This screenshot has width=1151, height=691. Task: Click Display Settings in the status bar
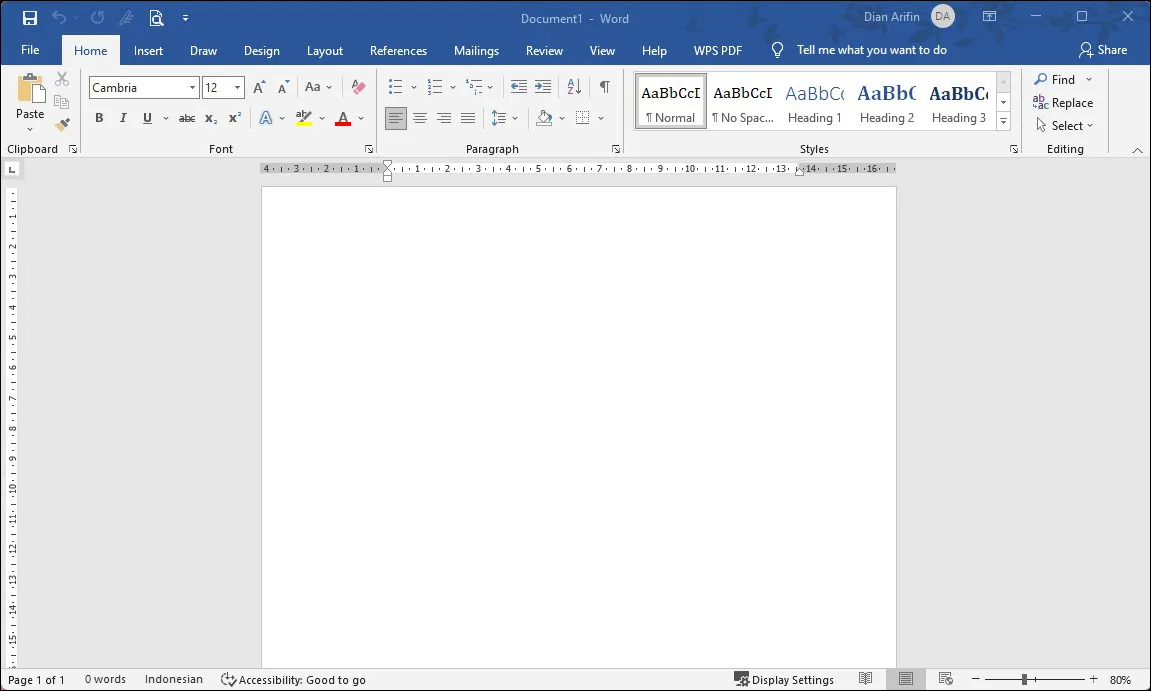(x=785, y=679)
